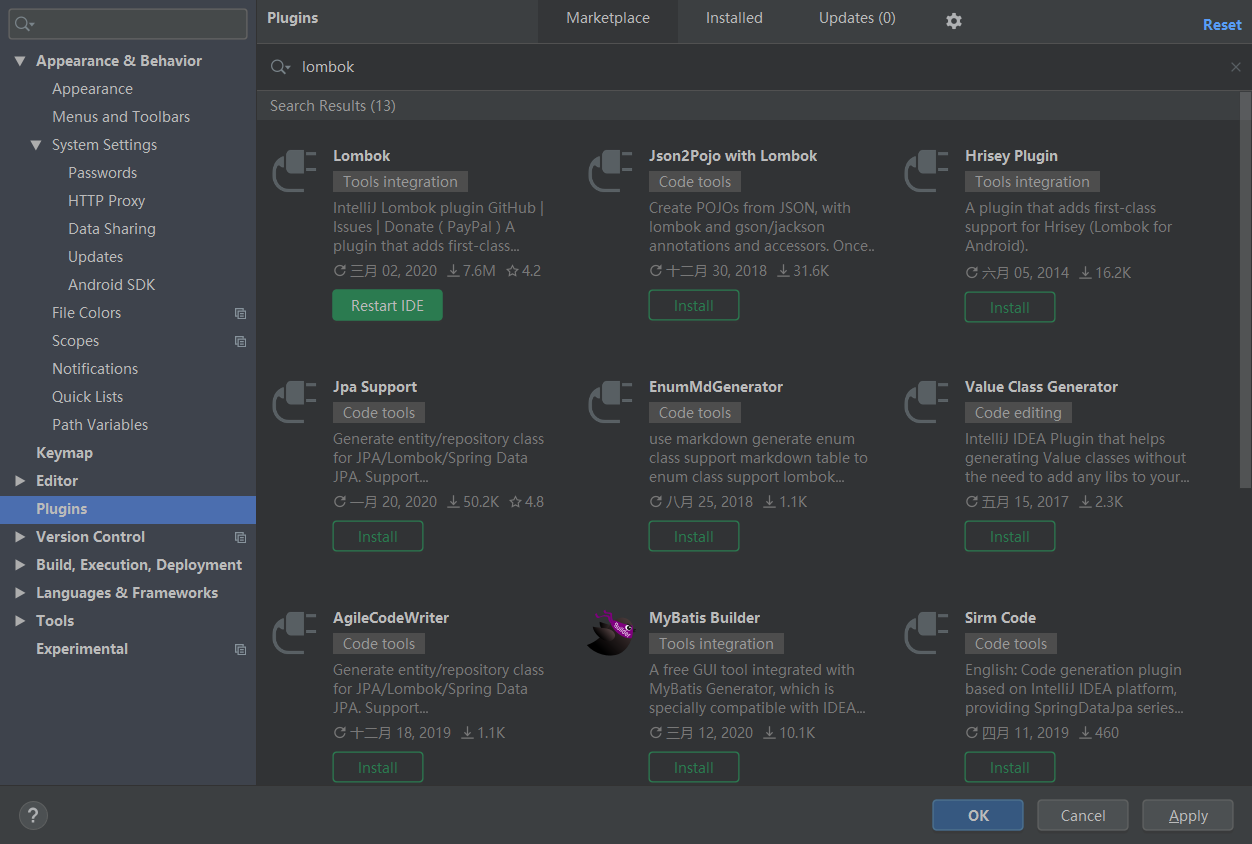
Task: Click the MyBatis Builder plugin logo
Action: 610,632
